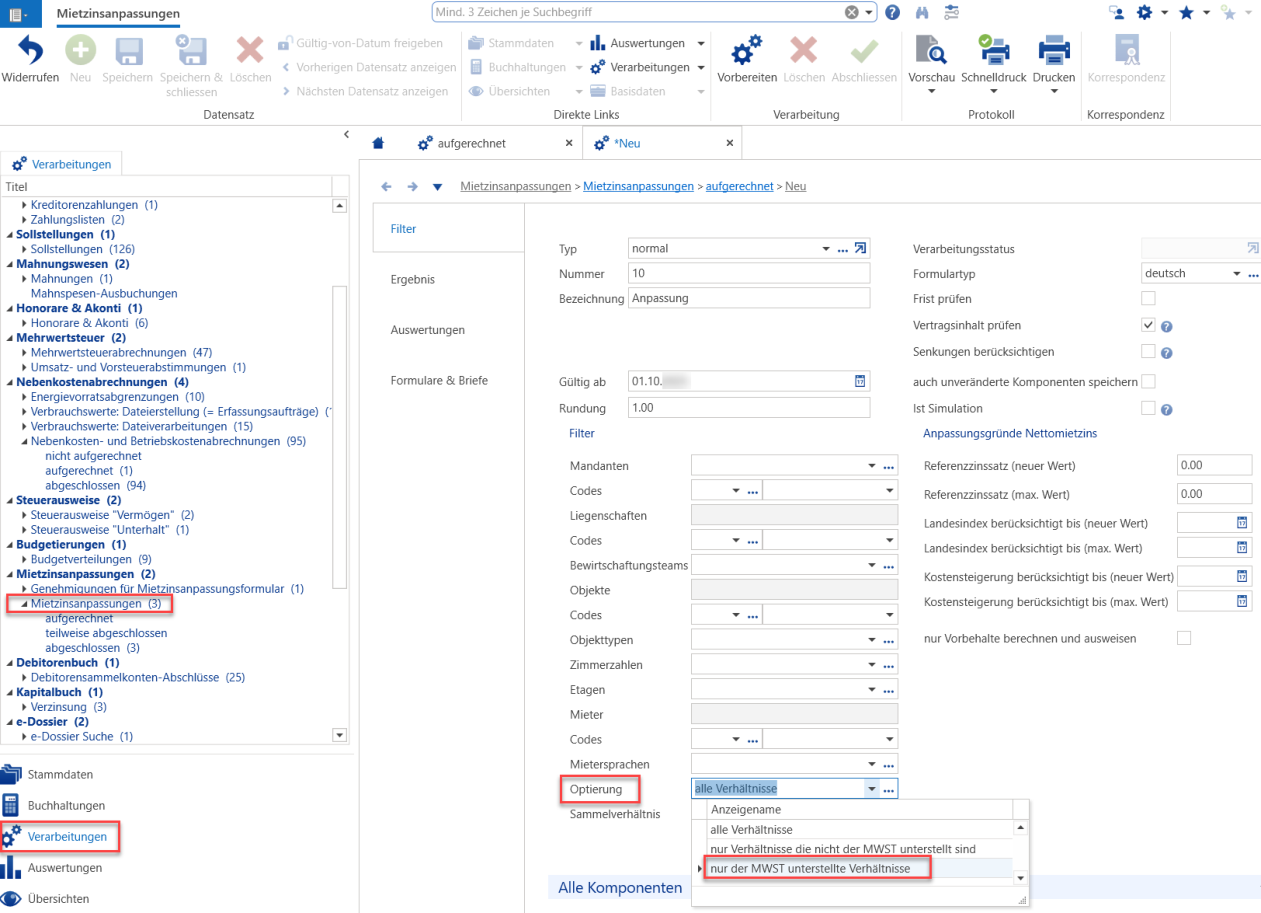
Task: Open Übersichten in the bottom navigation
Action: [58, 898]
